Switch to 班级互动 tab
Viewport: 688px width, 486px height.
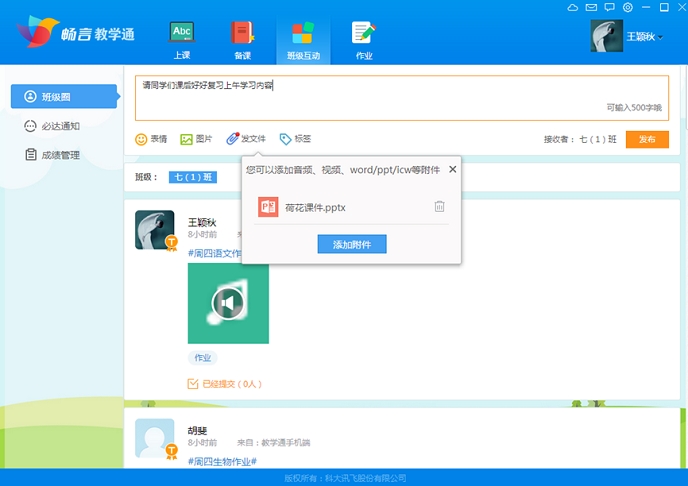click(x=303, y=40)
